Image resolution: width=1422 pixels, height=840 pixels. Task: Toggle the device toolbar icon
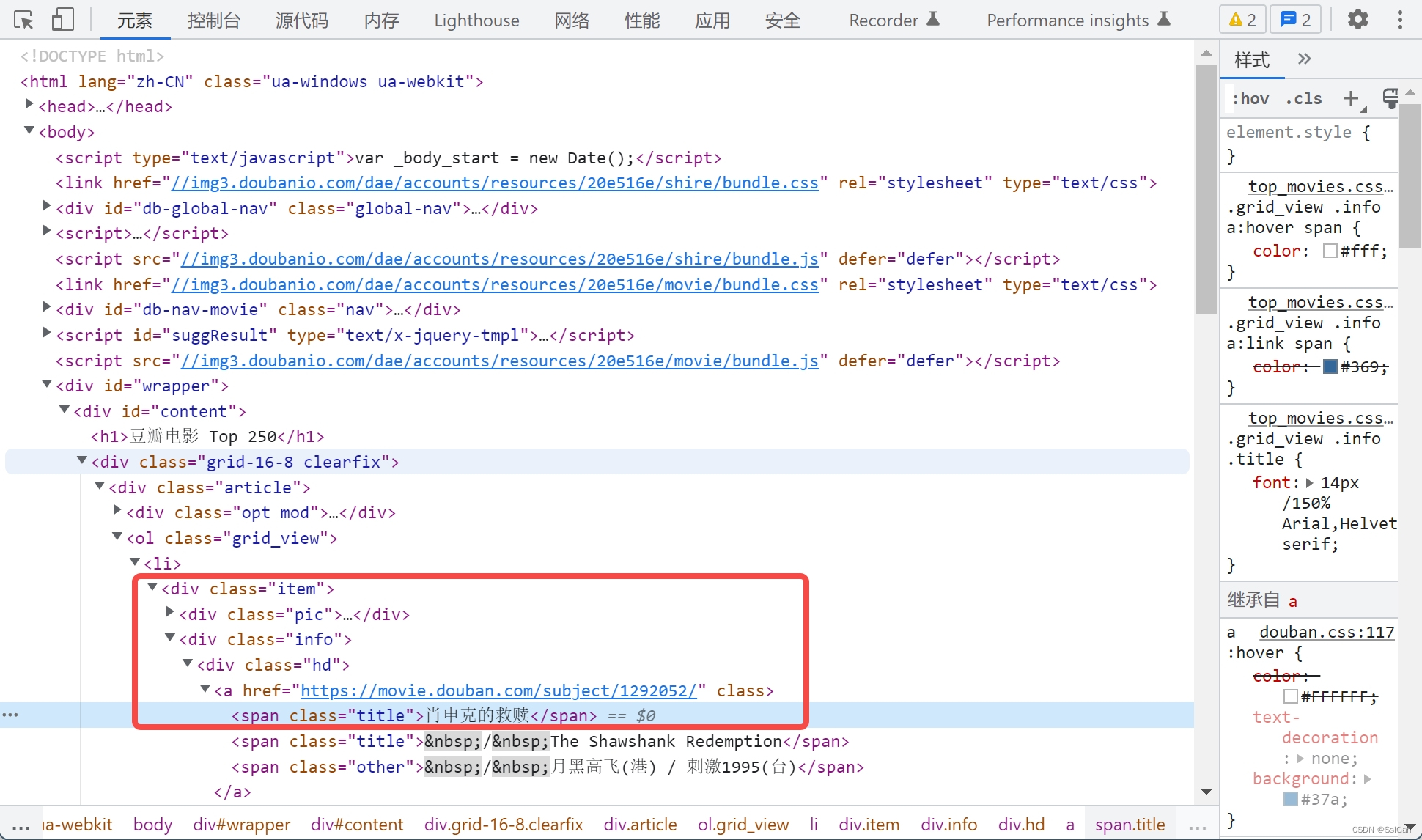[62, 20]
